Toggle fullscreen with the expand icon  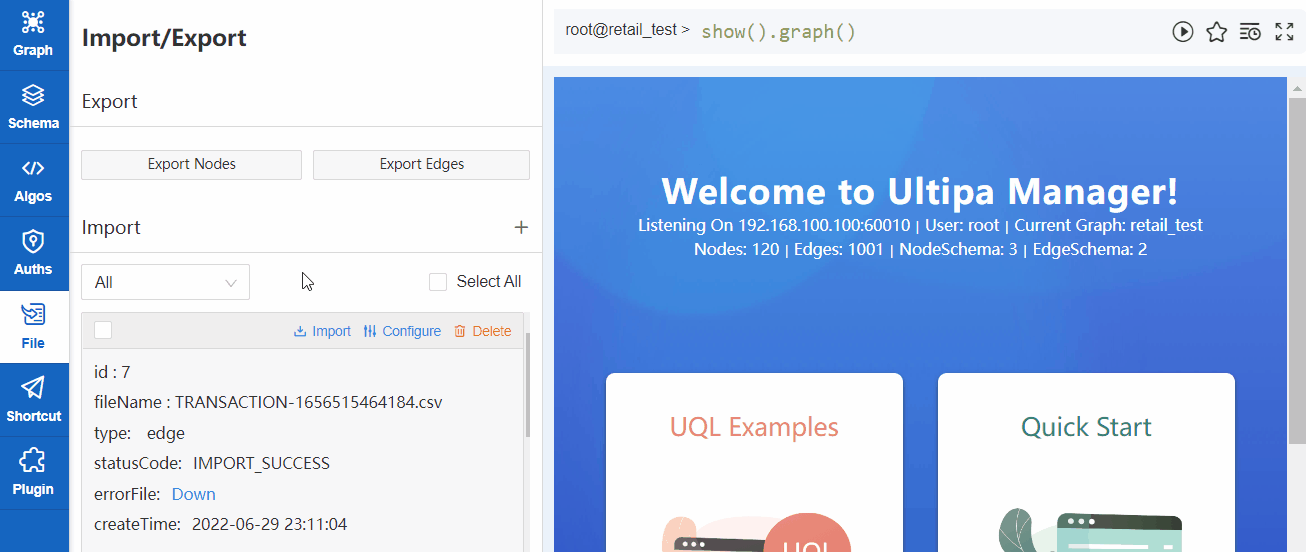click(1284, 32)
